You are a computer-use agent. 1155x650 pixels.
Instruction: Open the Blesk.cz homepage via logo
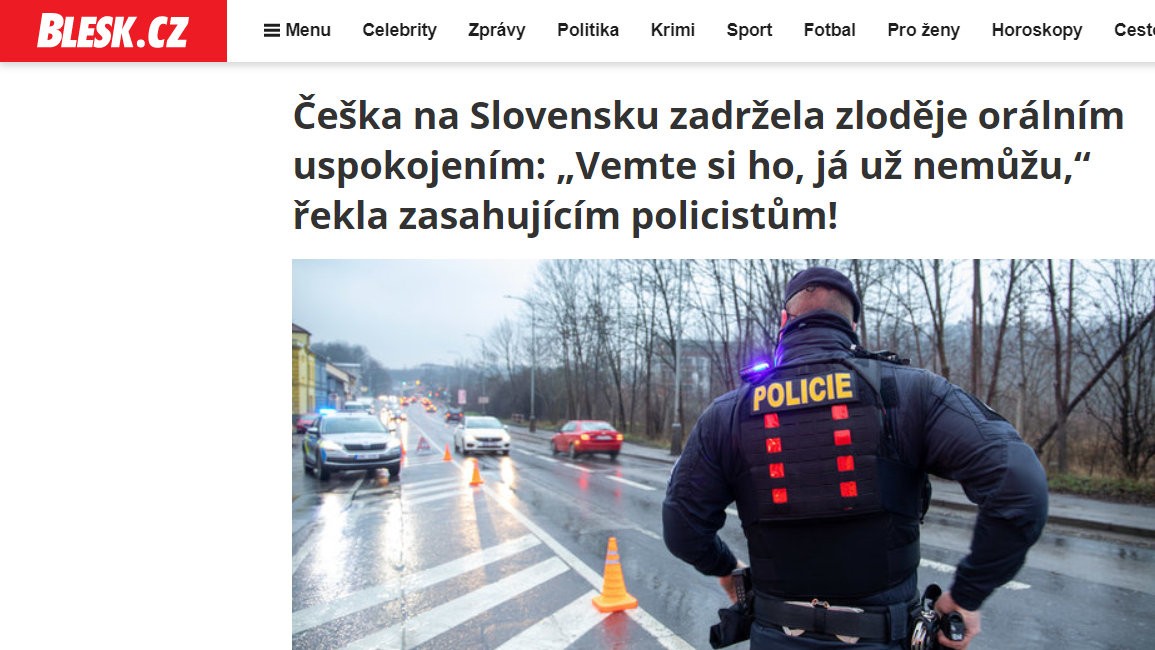113,31
